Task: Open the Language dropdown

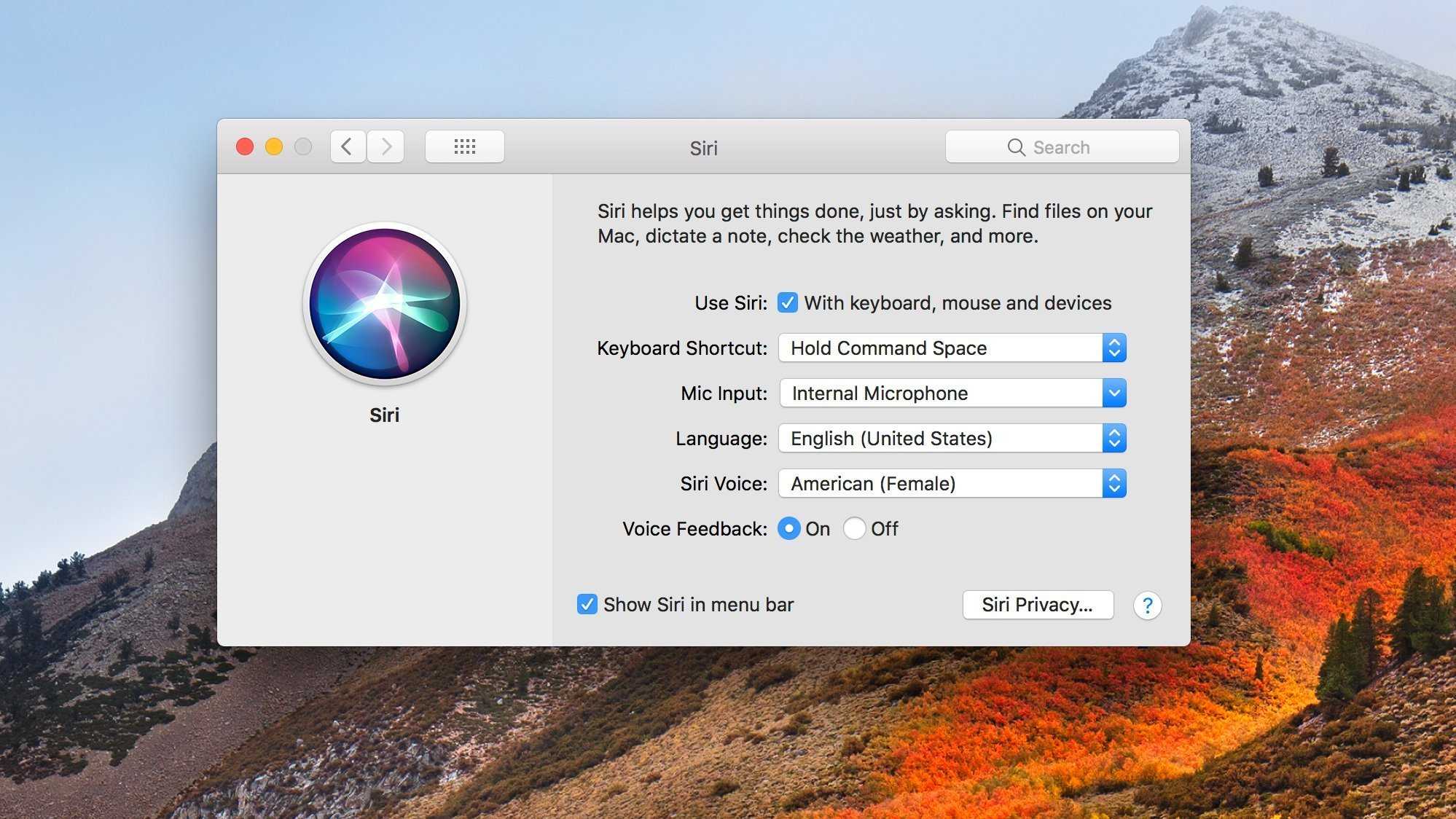Action: [x=952, y=438]
